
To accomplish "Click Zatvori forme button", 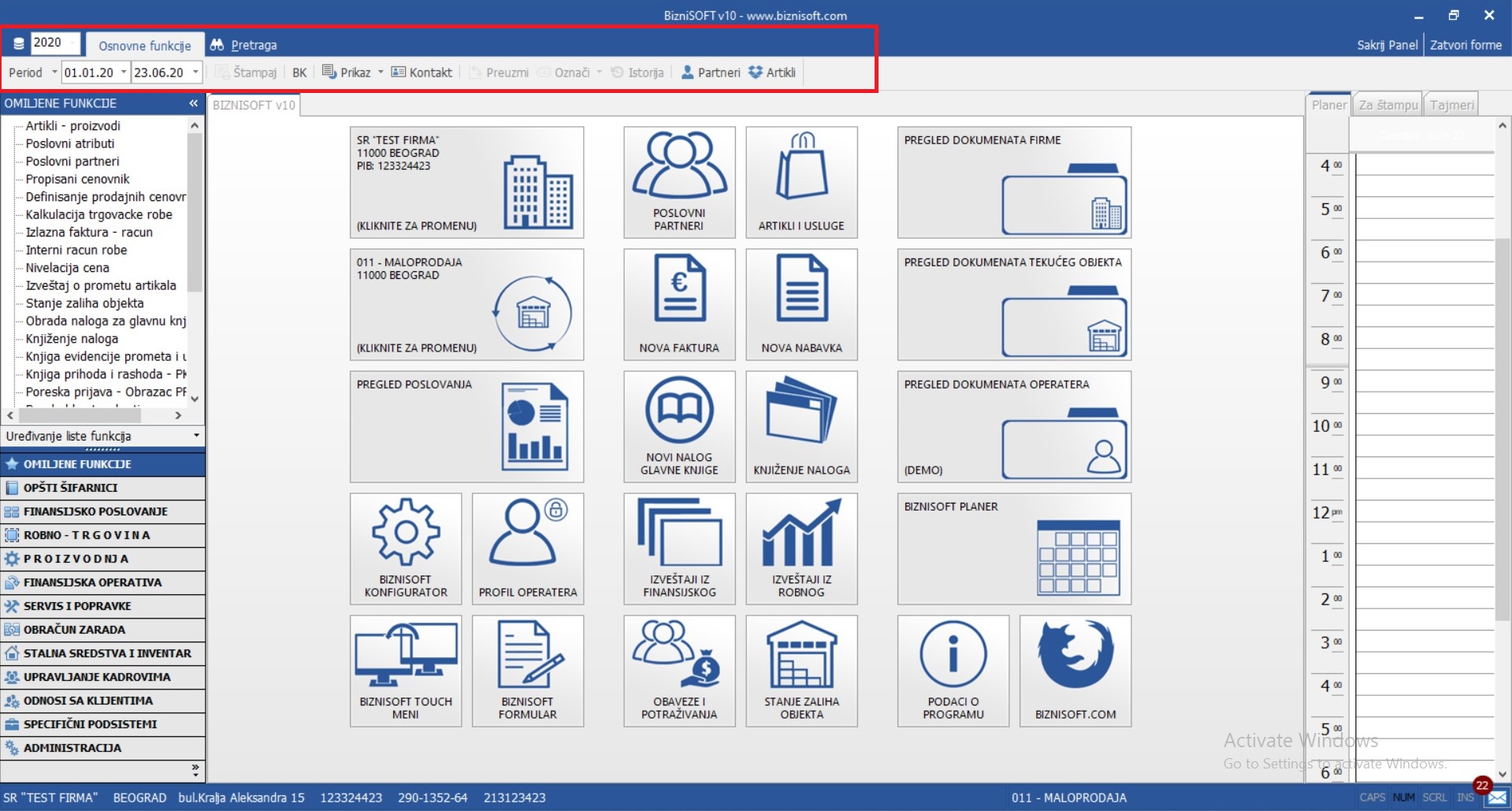I will (x=1466, y=45).
